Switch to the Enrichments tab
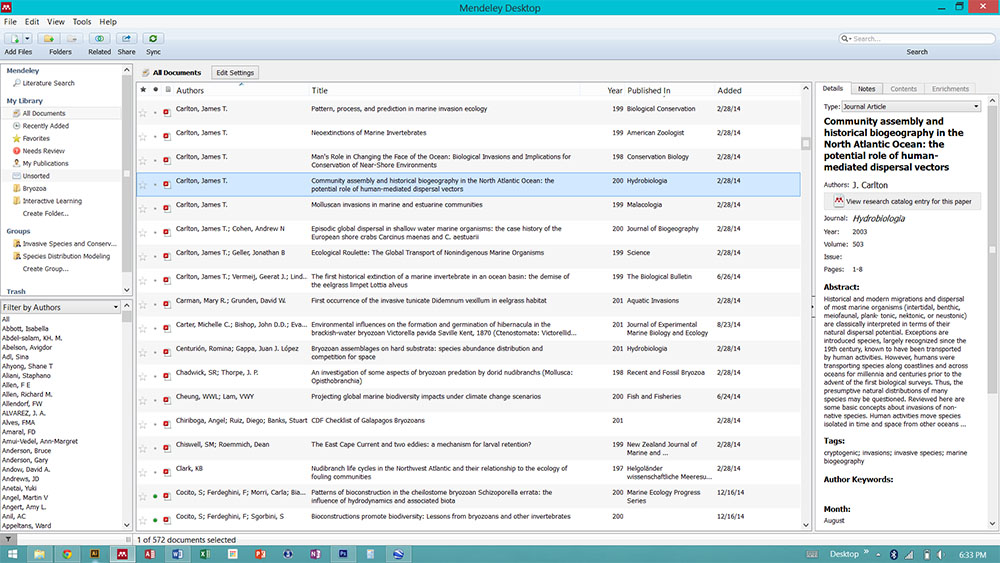 [x=950, y=89]
